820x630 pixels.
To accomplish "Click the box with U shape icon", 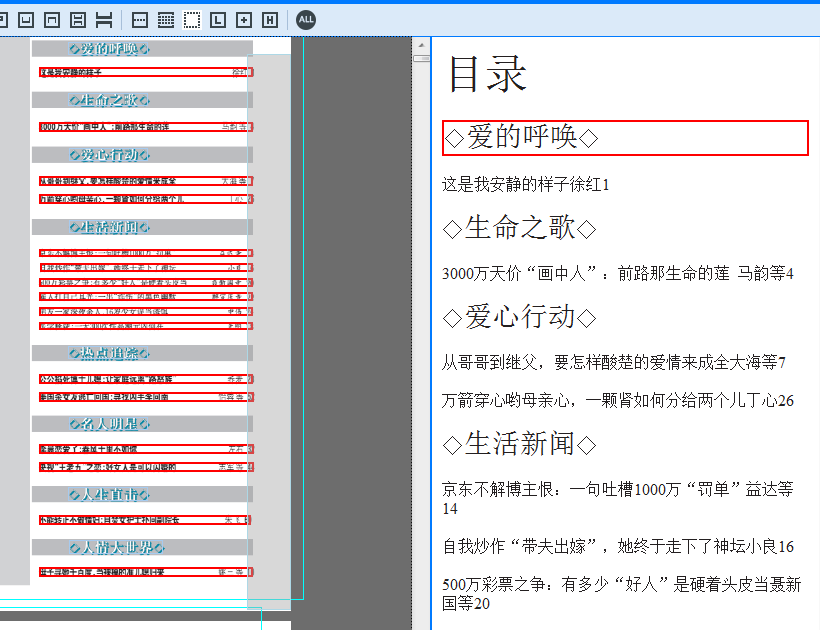I will (x=27, y=20).
